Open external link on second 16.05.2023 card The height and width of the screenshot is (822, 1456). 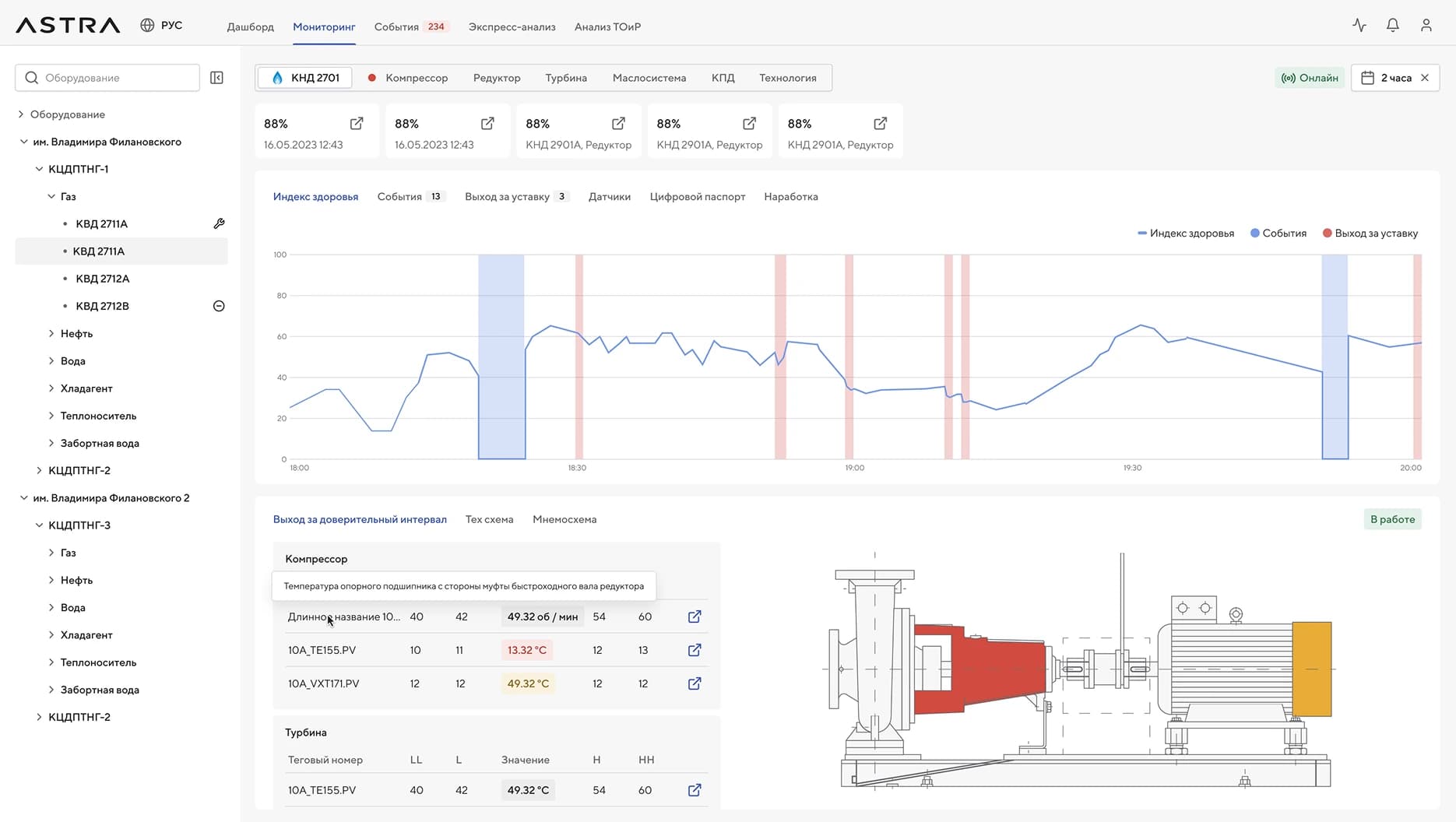pos(487,123)
